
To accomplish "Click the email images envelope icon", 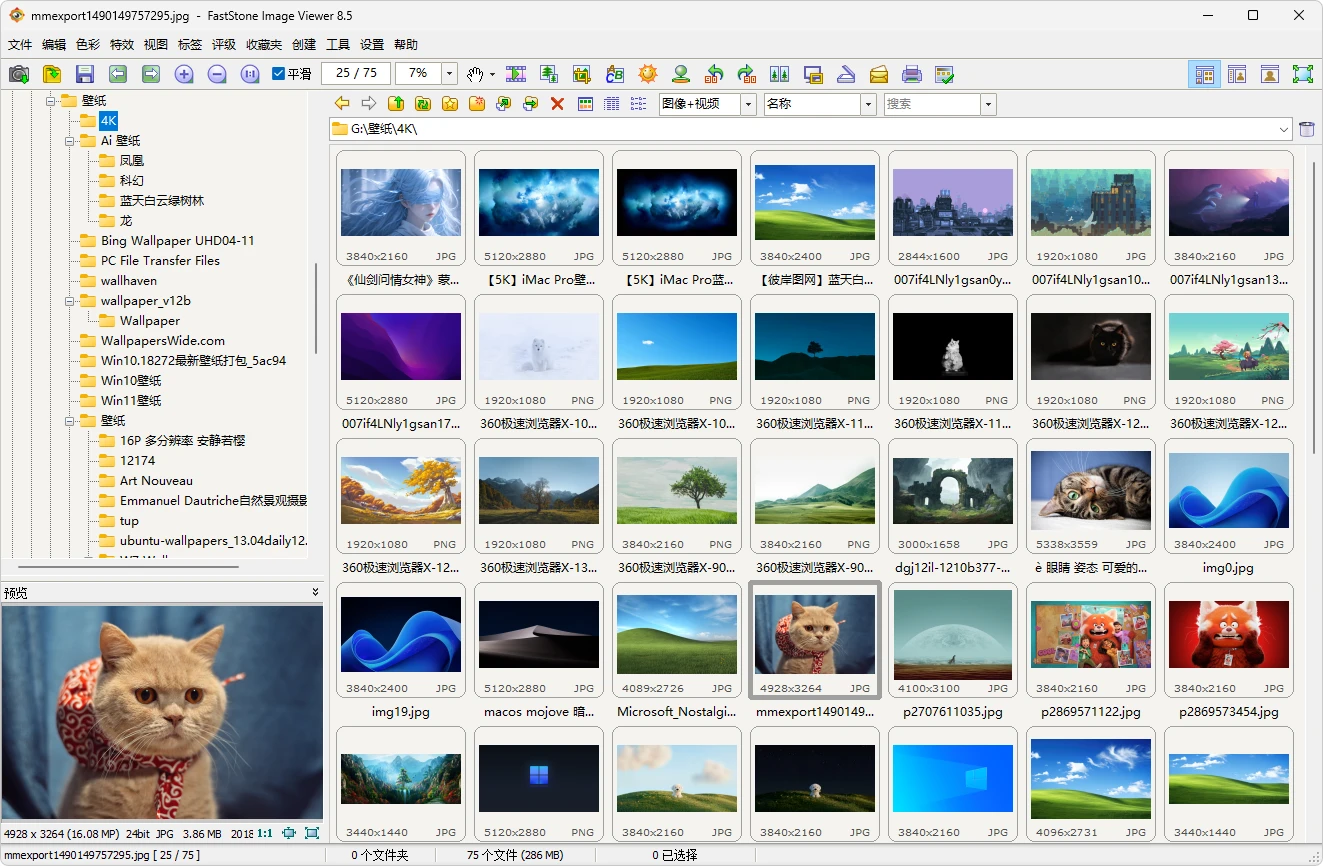I will point(879,74).
